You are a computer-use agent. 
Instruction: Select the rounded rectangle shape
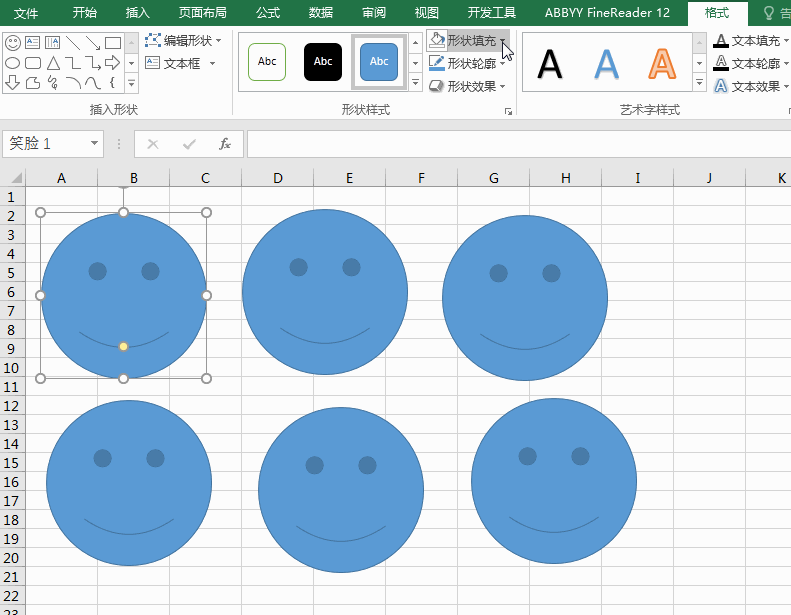pyautogui.click(x=33, y=63)
